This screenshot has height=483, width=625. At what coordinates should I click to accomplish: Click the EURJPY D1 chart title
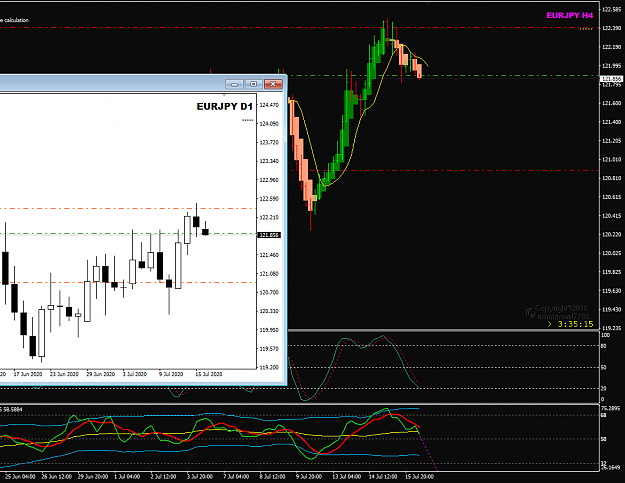click(x=224, y=107)
